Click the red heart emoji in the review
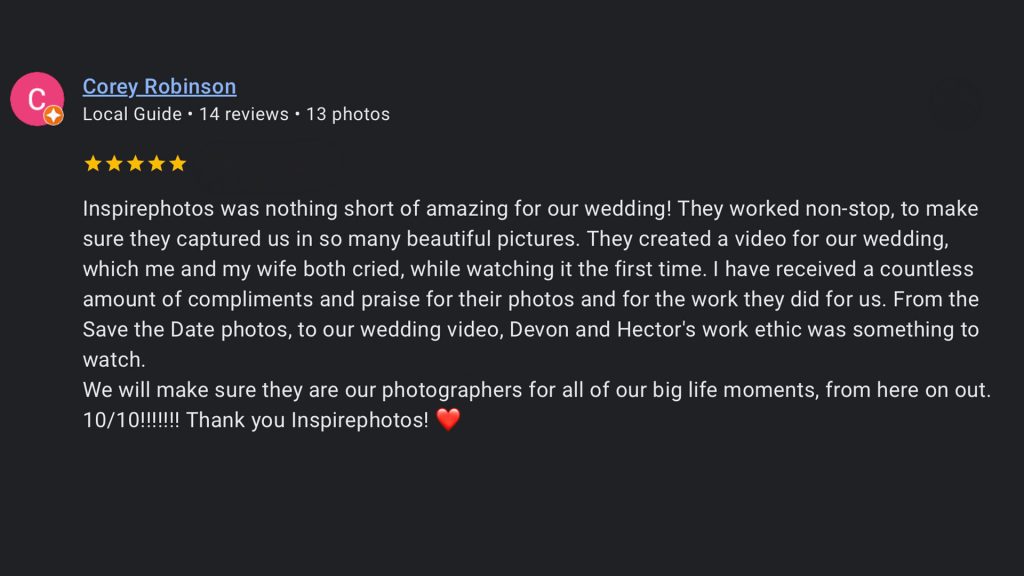The image size is (1024, 576). click(x=449, y=419)
